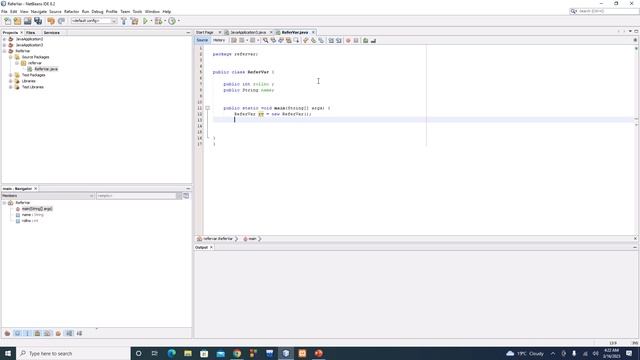Click the Save All toolbar icon
640x360 pixels.
pos(38,21)
